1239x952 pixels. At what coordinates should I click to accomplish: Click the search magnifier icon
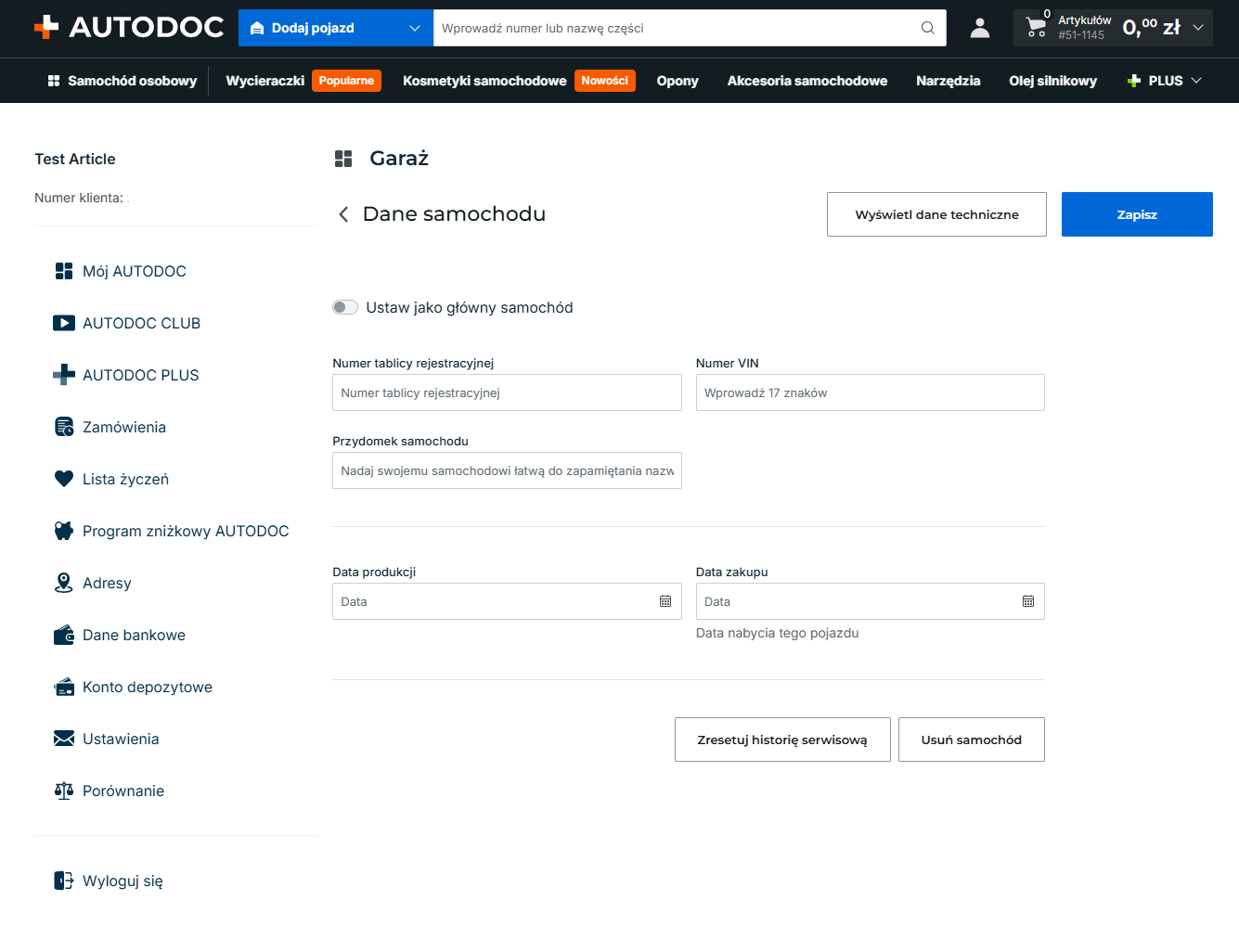pos(927,28)
